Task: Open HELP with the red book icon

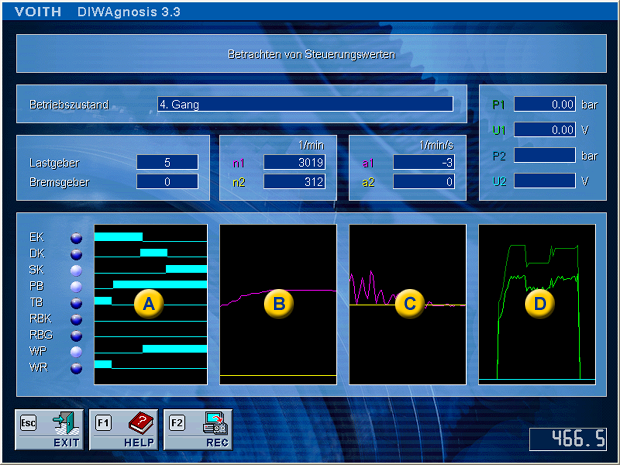Action: [123, 430]
